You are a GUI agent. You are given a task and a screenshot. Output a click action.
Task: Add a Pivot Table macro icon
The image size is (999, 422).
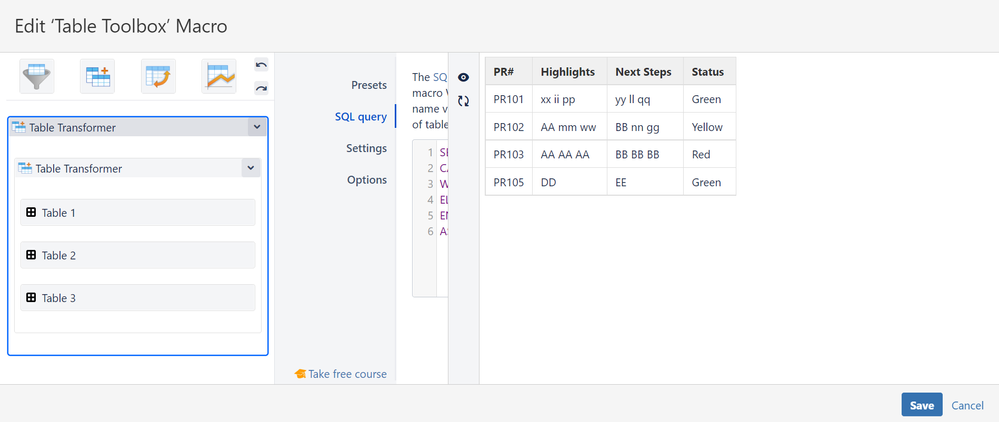click(158, 76)
